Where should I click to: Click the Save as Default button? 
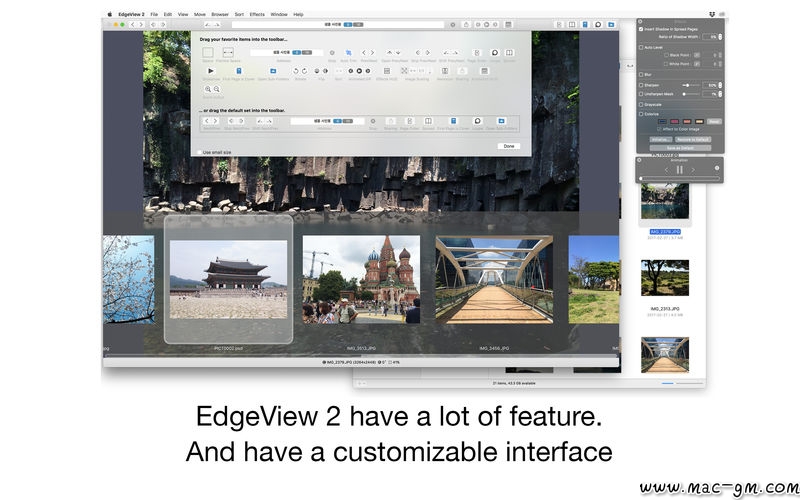[681, 148]
